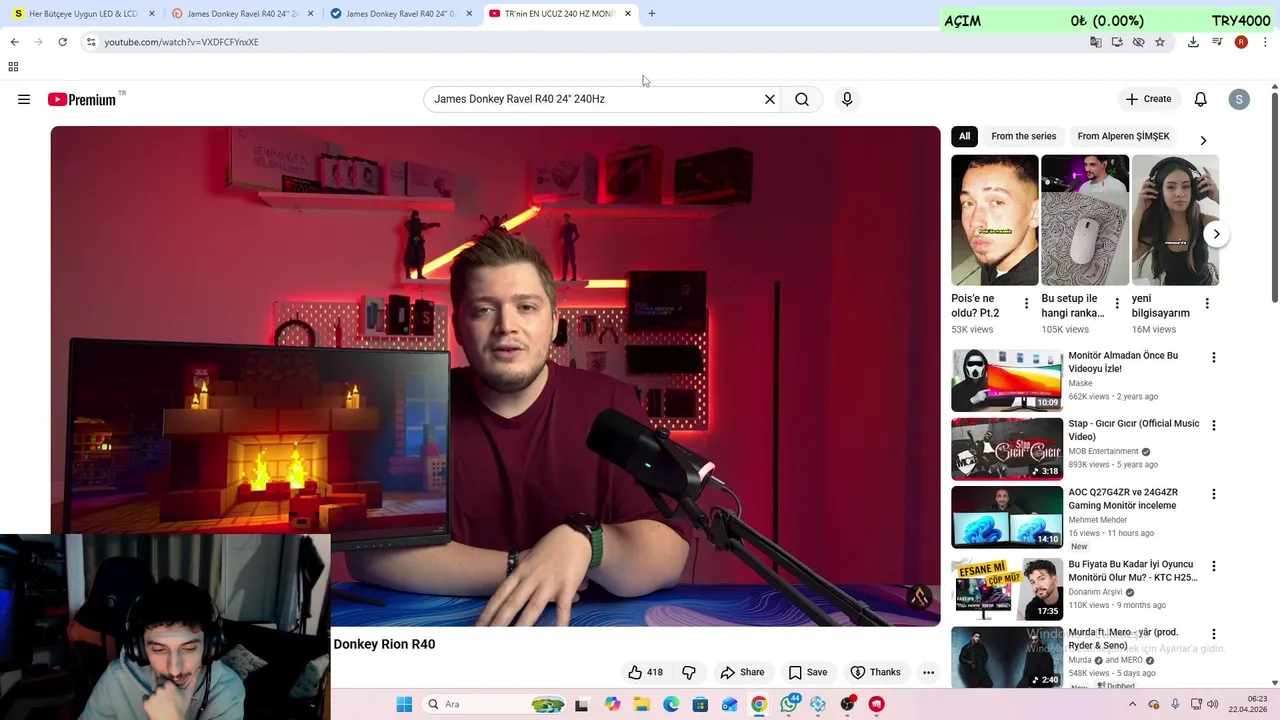The height and width of the screenshot is (720, 1280).
Task: Bookmark this page with the star
Action: 1160,42
